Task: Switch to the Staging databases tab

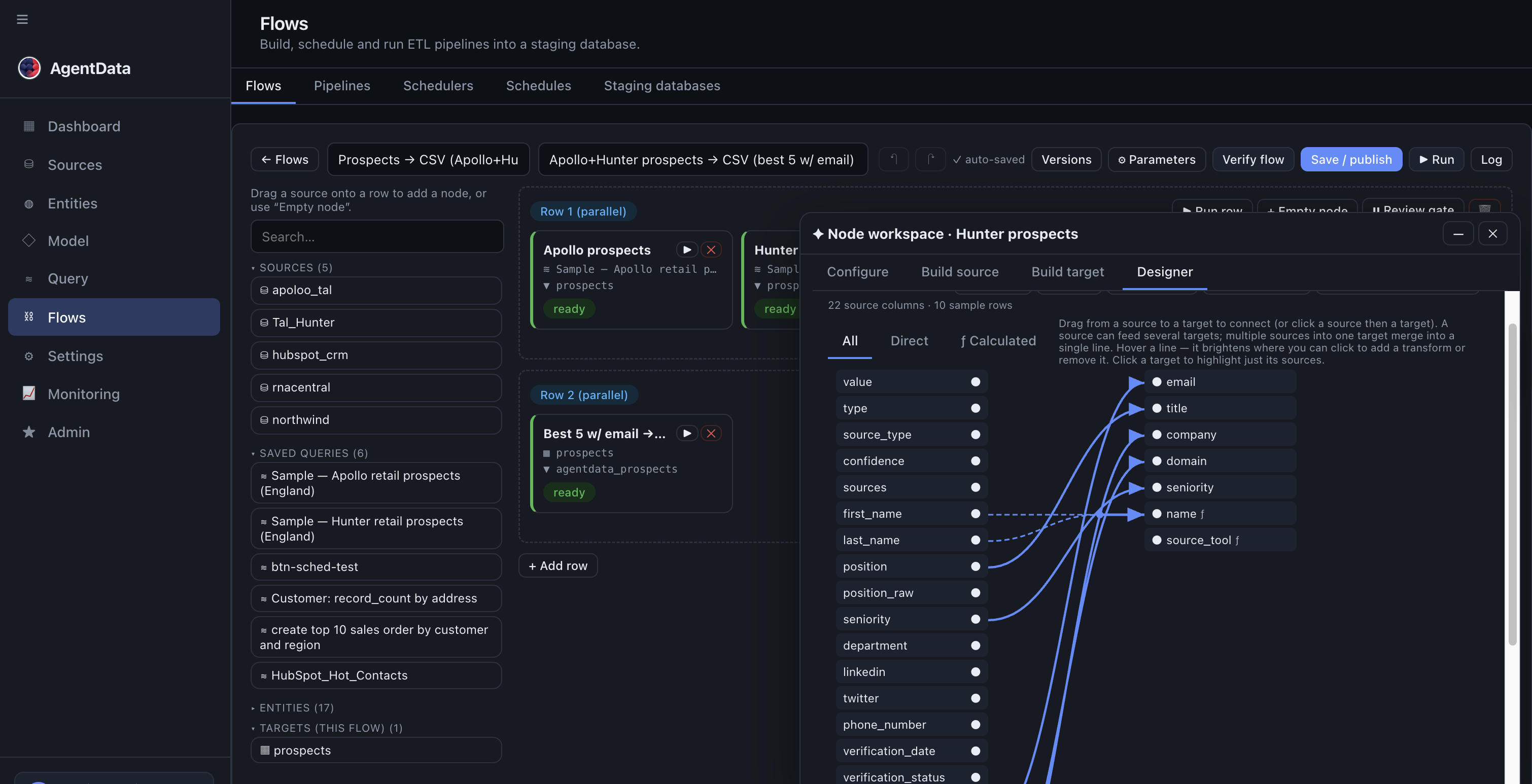Action: pos(662,86)
